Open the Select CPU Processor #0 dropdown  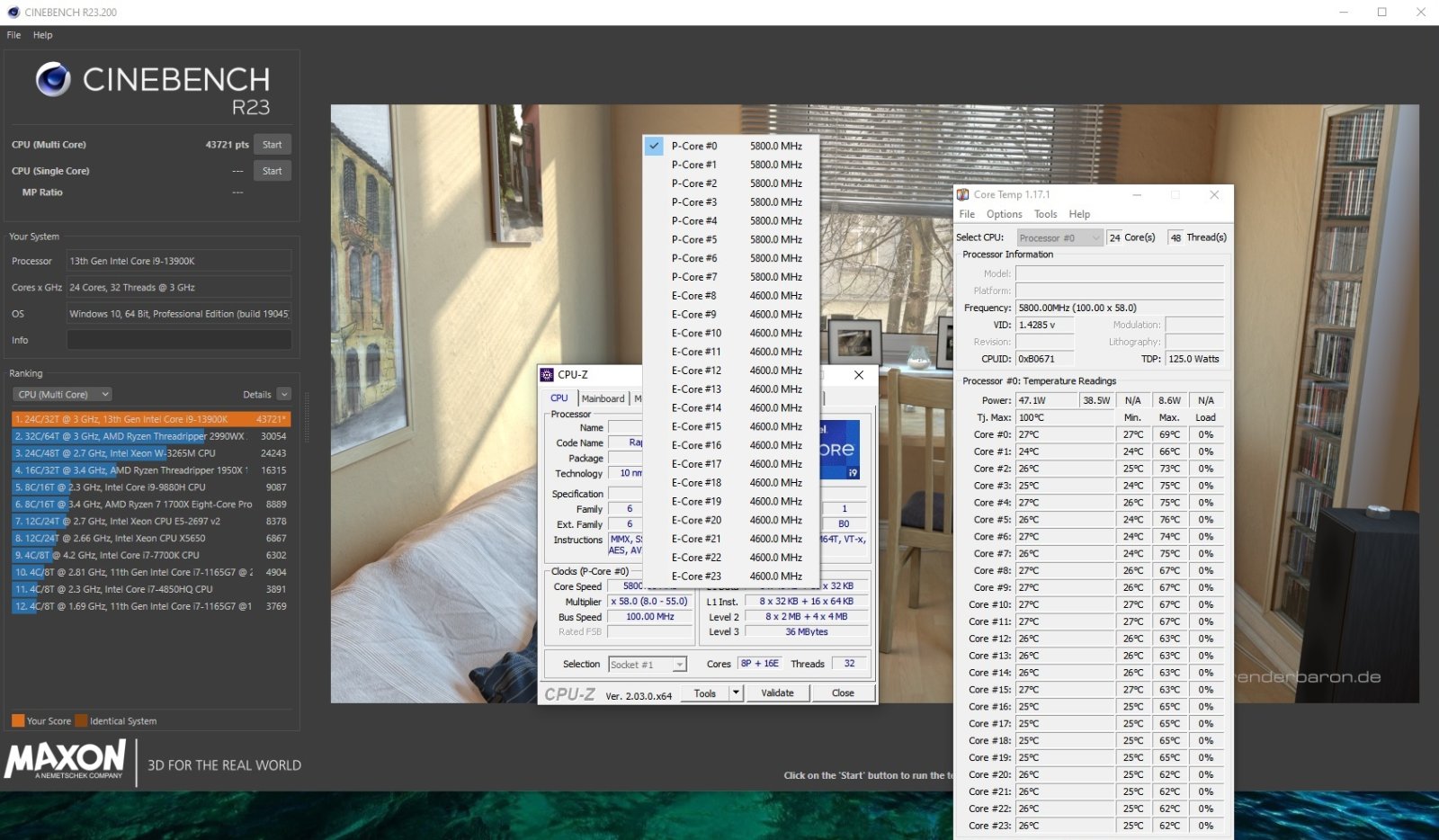[1059, 237]
